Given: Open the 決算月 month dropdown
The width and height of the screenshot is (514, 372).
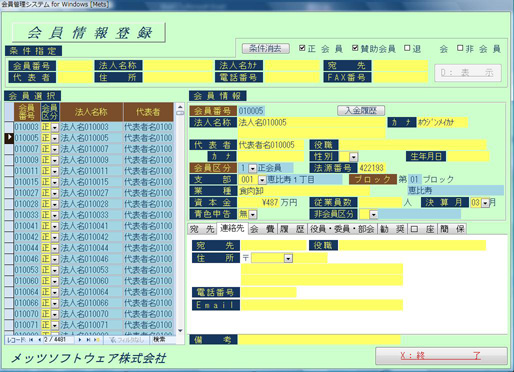Looking at the screenshot, I should (x=485, y=203).
